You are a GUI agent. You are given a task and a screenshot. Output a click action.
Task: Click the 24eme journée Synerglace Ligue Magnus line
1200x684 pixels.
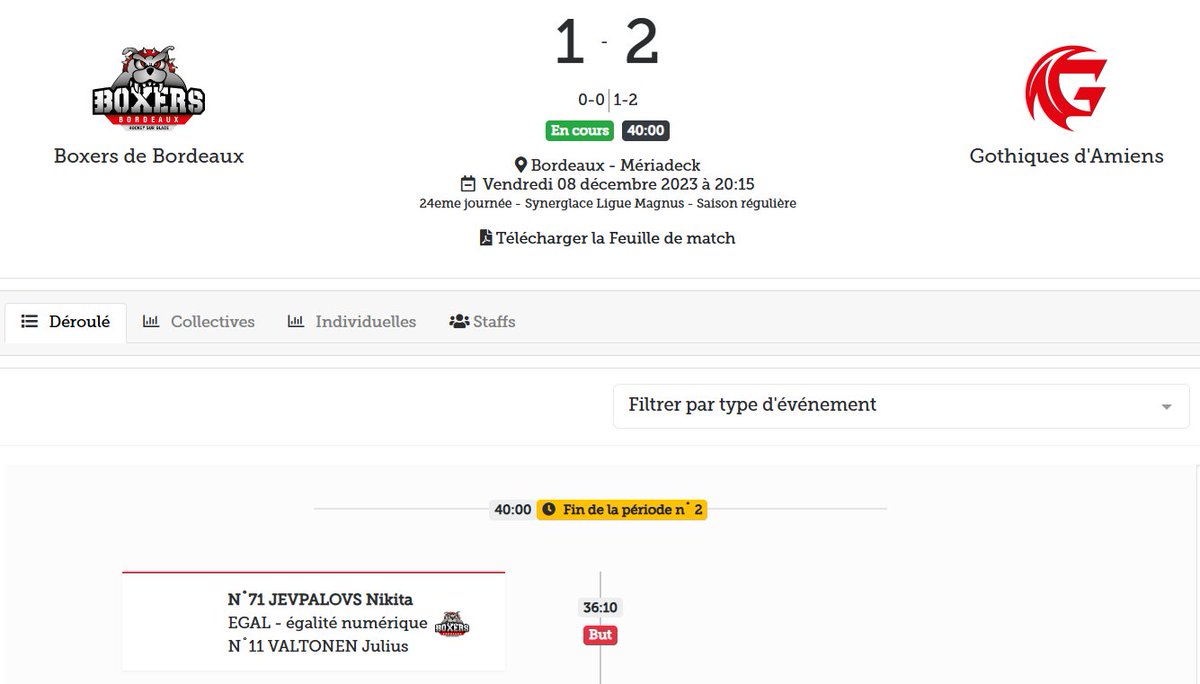point(608,203)
